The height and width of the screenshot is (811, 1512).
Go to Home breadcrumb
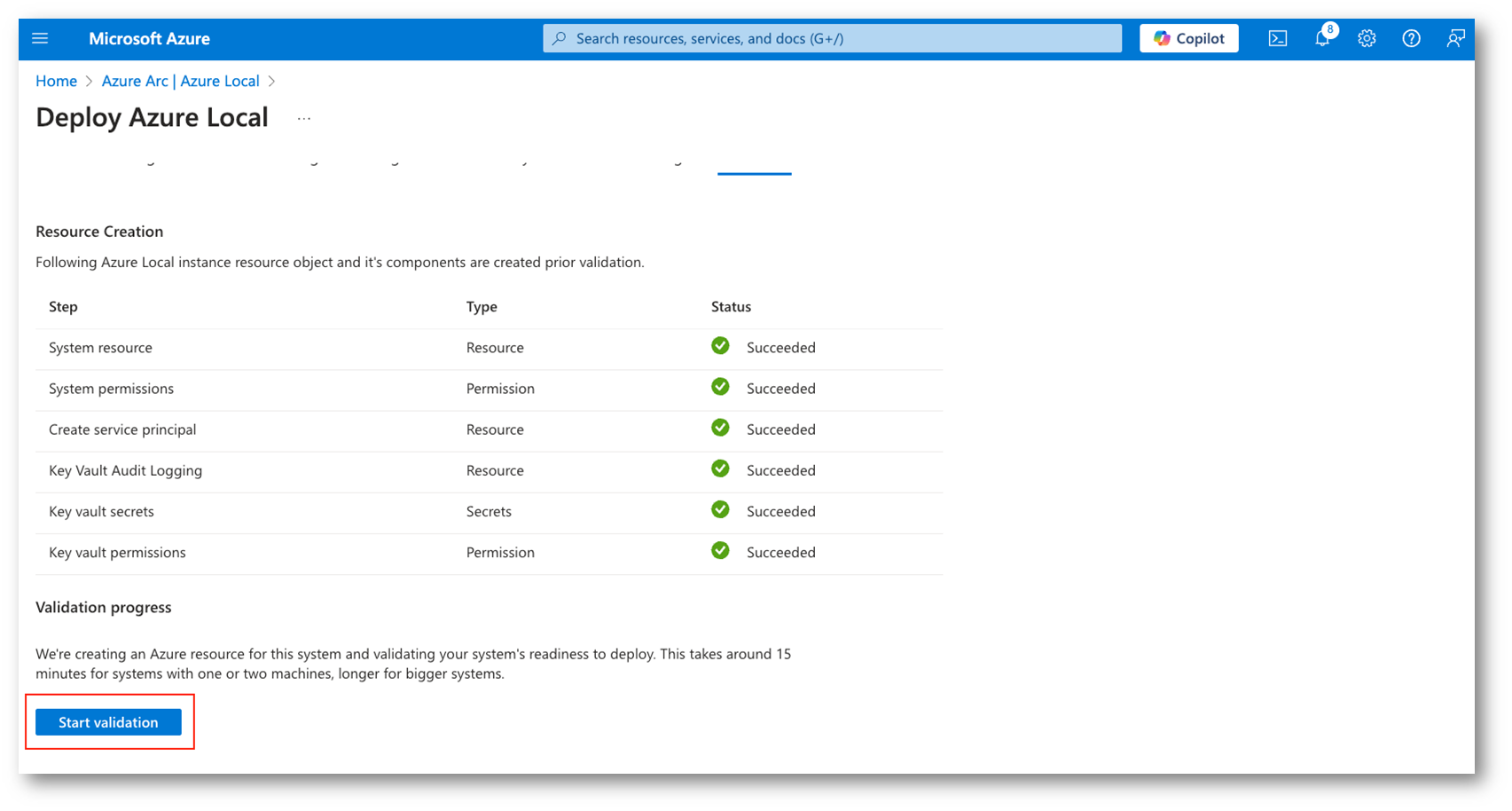(56, 81)
